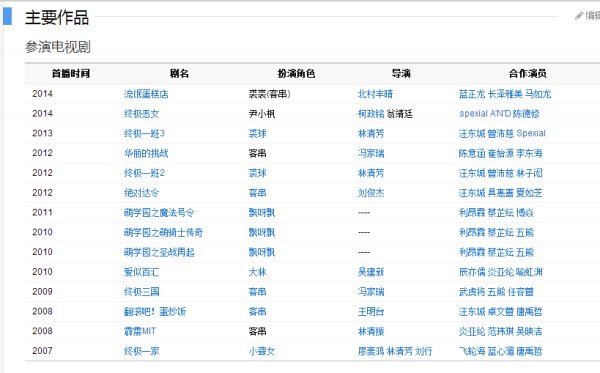This screenshot has width=600, height=373.
Task: Open the 终极一班3 drama link
Action: pos(144,134)
